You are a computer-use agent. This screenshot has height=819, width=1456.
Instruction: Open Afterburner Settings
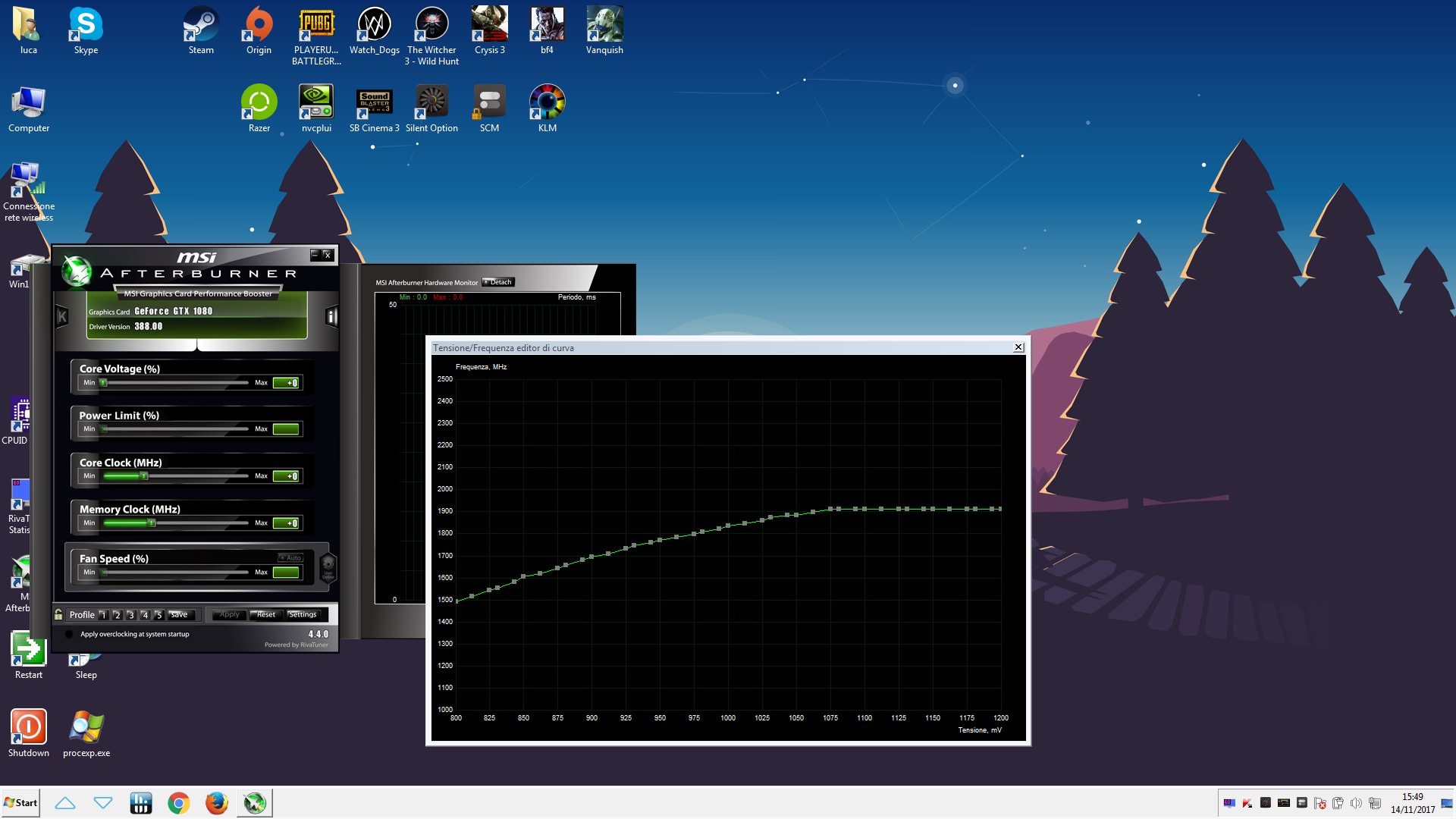pyautogui.click(x=303, y=615)
